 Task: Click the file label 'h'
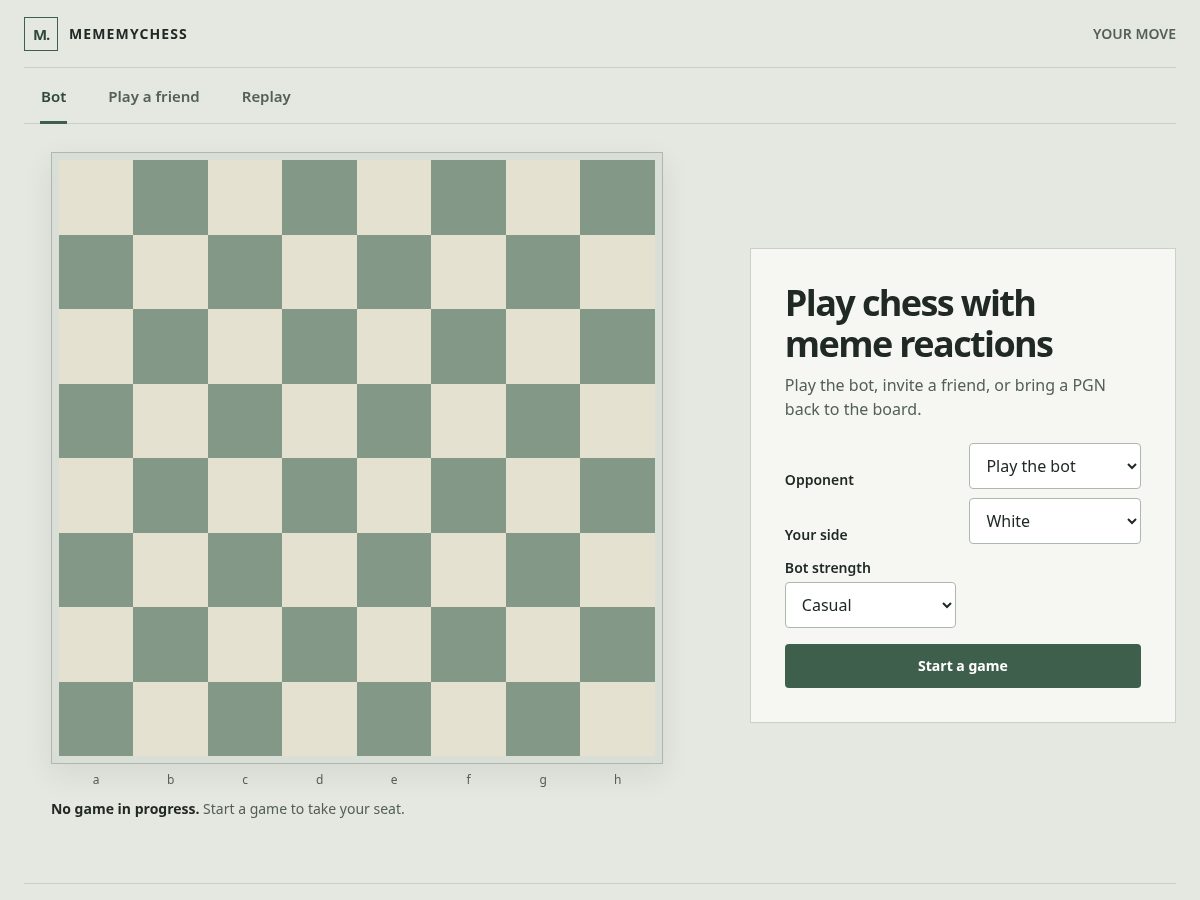[x=618, y=780]
